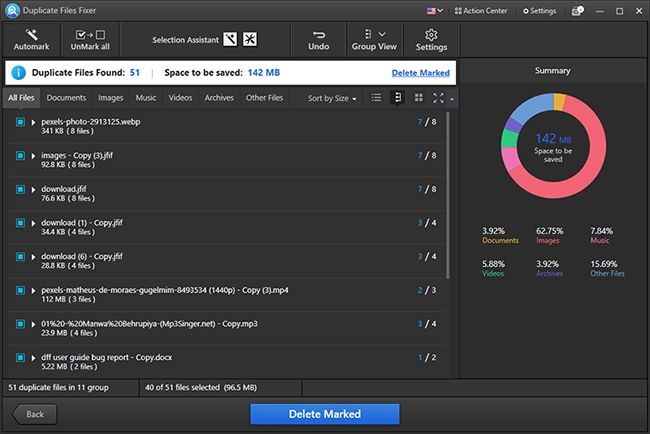The width and height of the screenshot is (650, 434).
Task: Open Settings in the title bar
Action: pyautogui.click(x=539, y=11)
